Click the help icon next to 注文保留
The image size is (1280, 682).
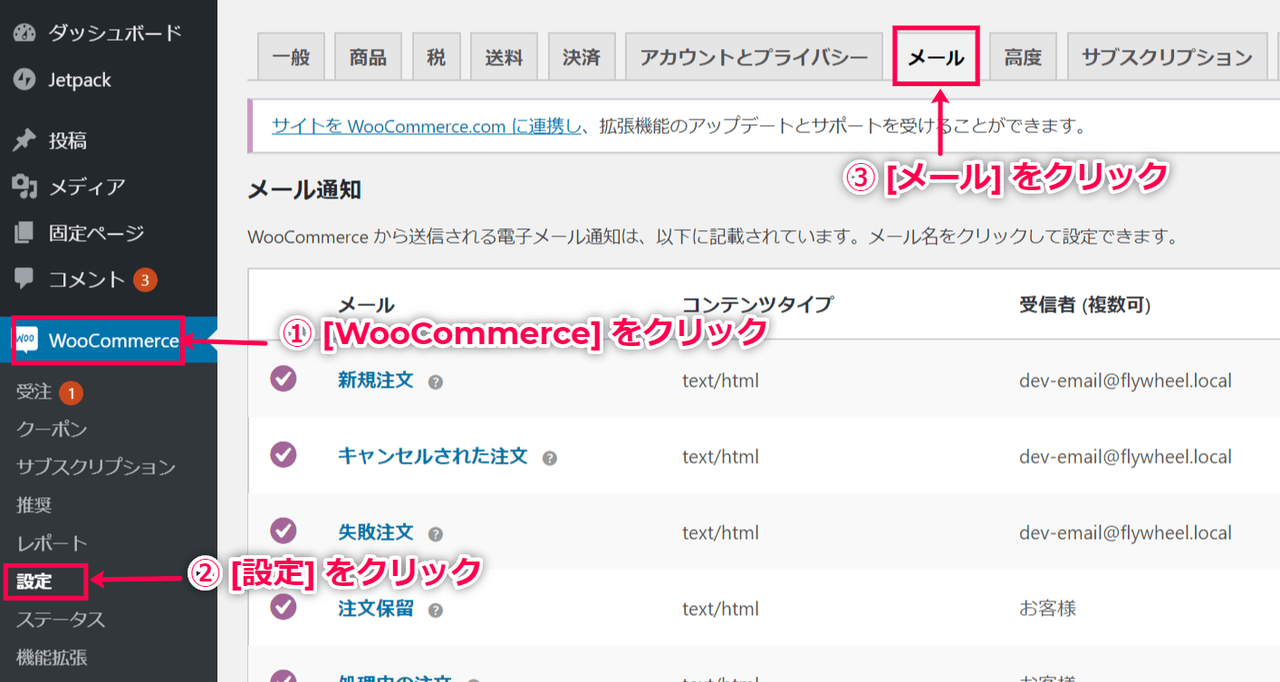point(435,610)
